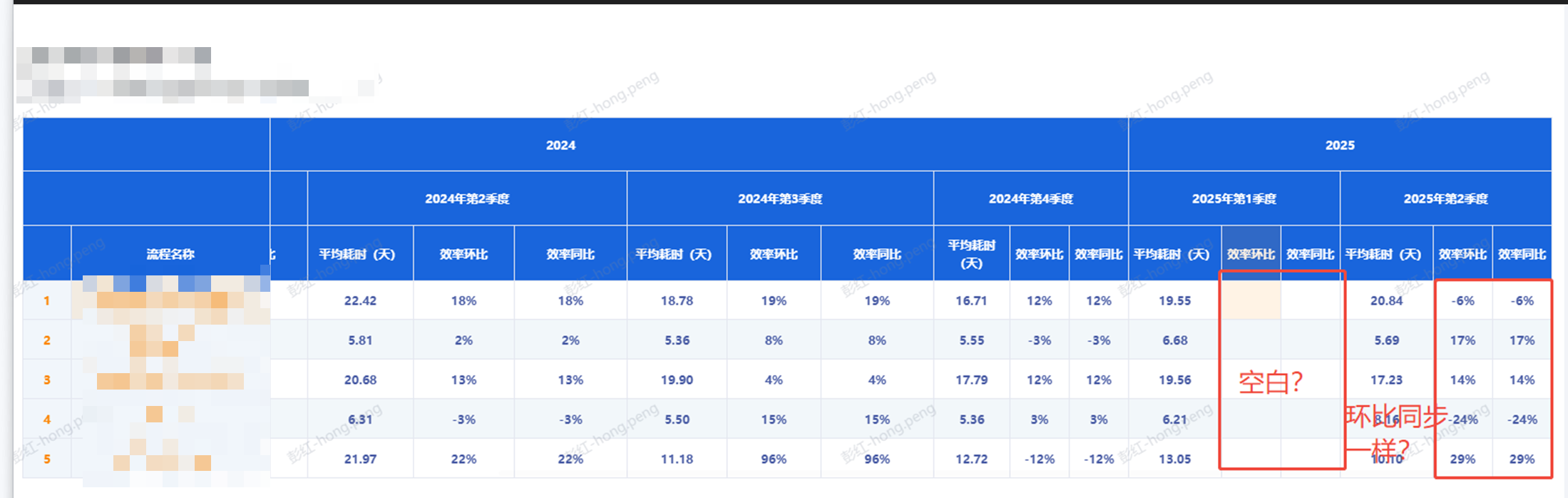Image resolution: width=1568 pixels, height=498 pixels.
Task: Click 效率同比 header under 2024年第2季度
Action: [570, 253]
